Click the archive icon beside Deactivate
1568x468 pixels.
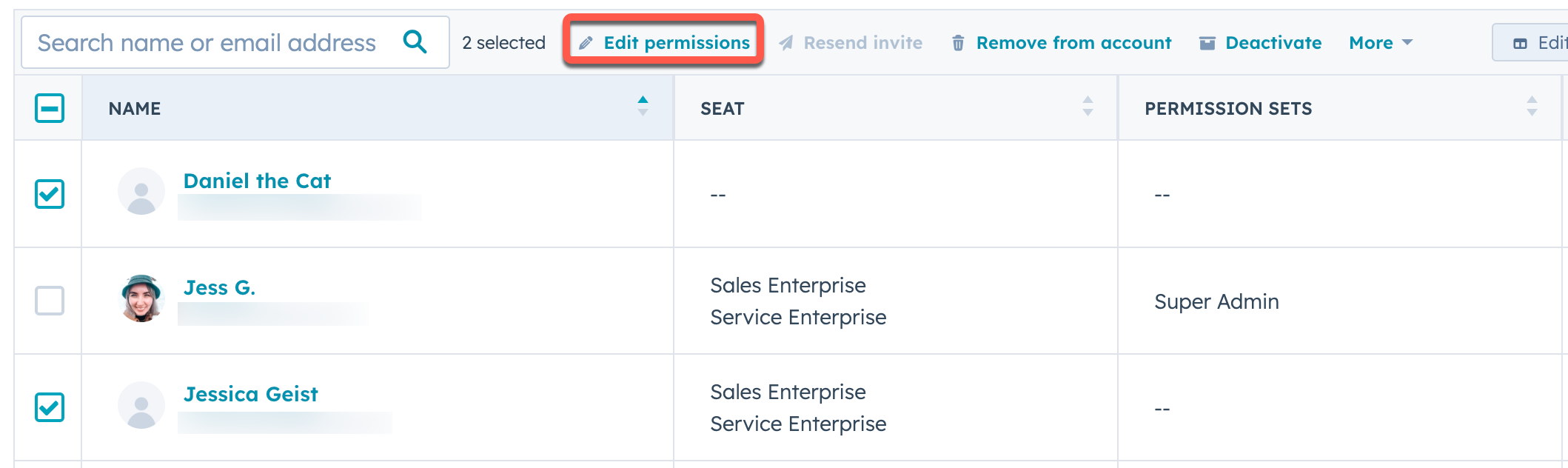1207,44
